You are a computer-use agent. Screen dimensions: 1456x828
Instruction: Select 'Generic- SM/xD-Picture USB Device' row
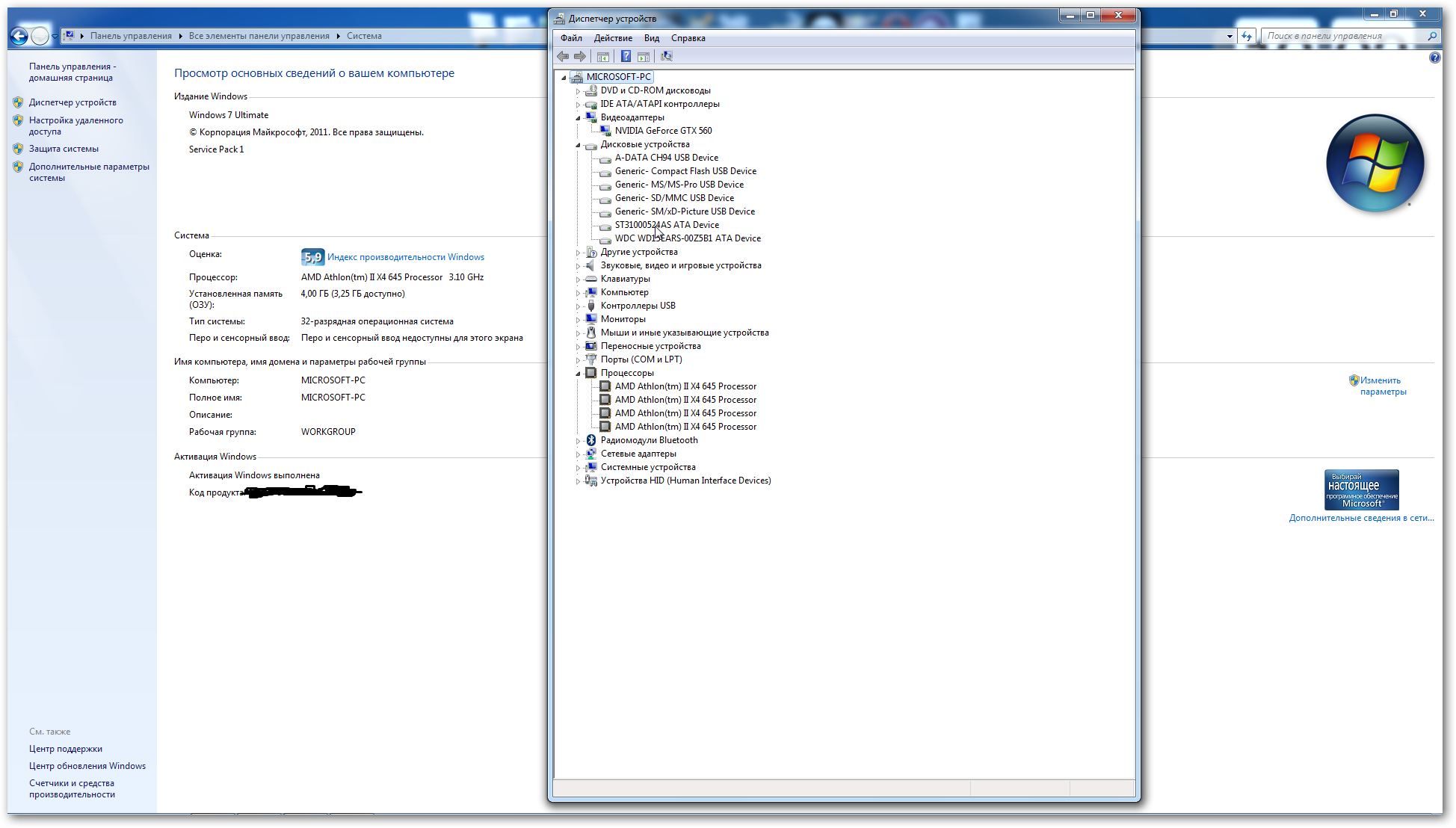(x=685, y=211)
